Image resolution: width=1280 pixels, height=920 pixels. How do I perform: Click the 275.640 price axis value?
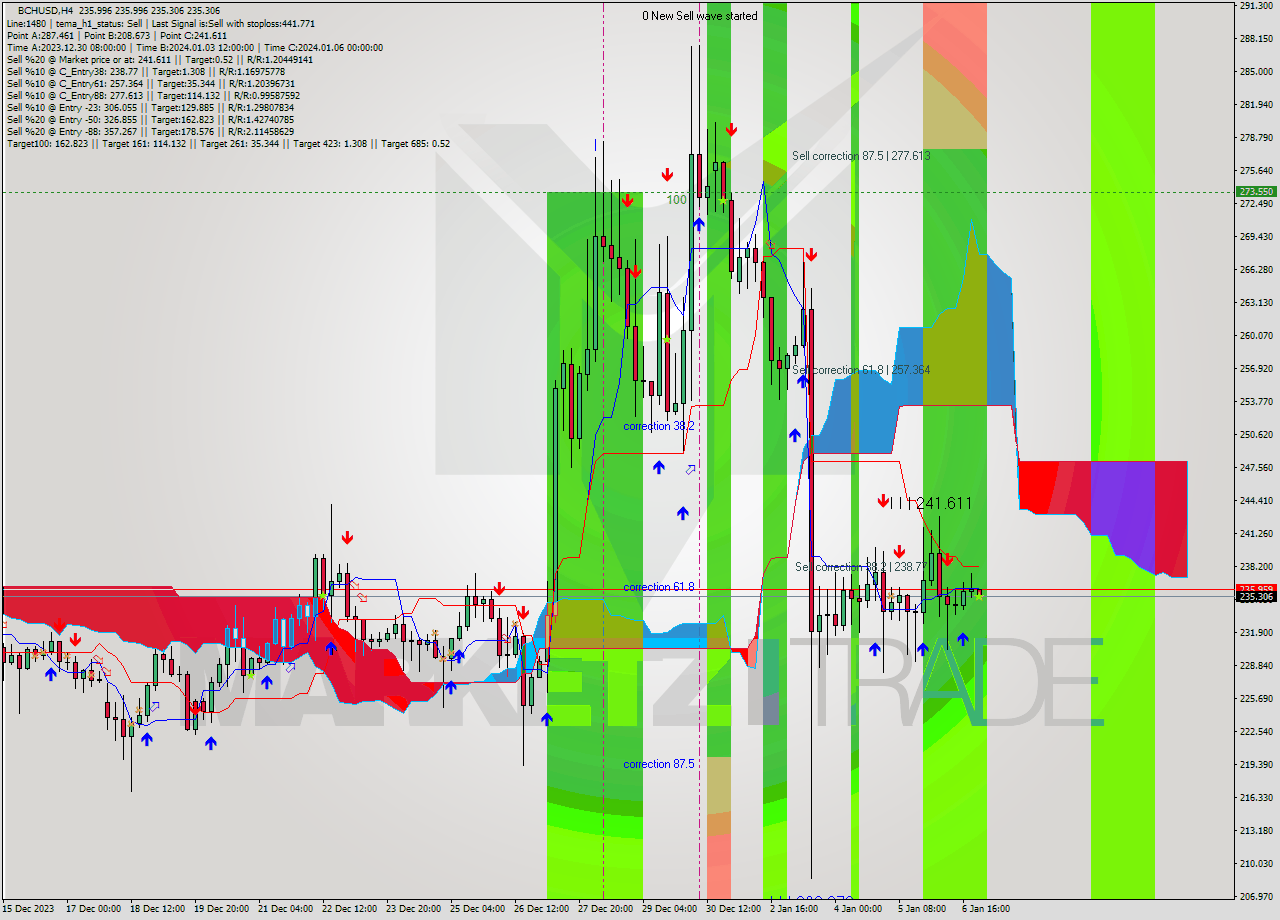point(1256,171)
